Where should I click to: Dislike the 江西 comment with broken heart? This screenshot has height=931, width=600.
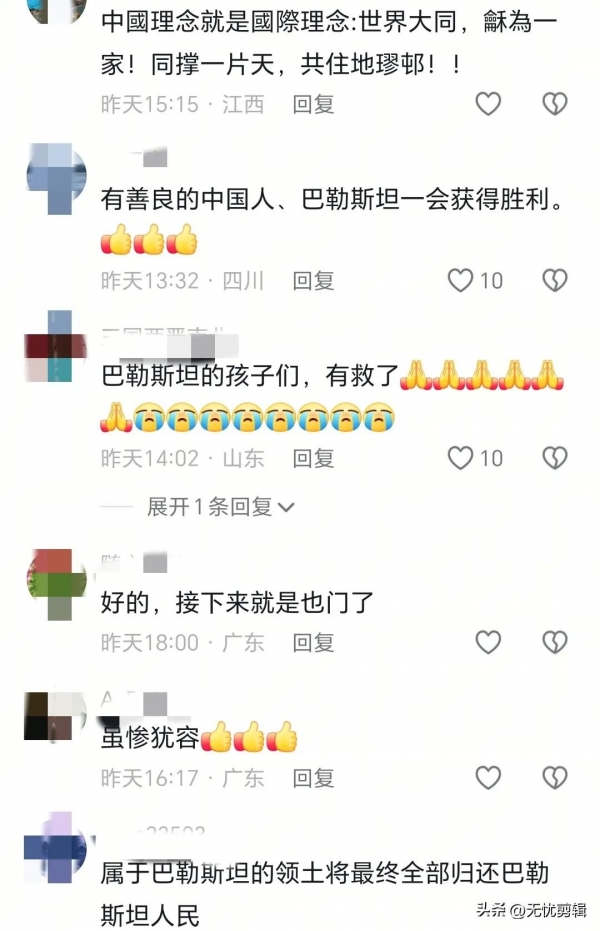pyautogui.click(x=554, y=104)
